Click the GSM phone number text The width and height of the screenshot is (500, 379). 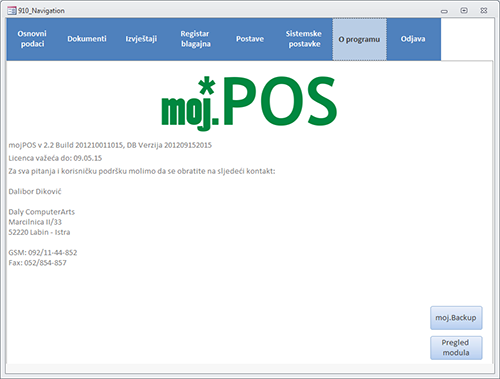[x=43, y=253]
